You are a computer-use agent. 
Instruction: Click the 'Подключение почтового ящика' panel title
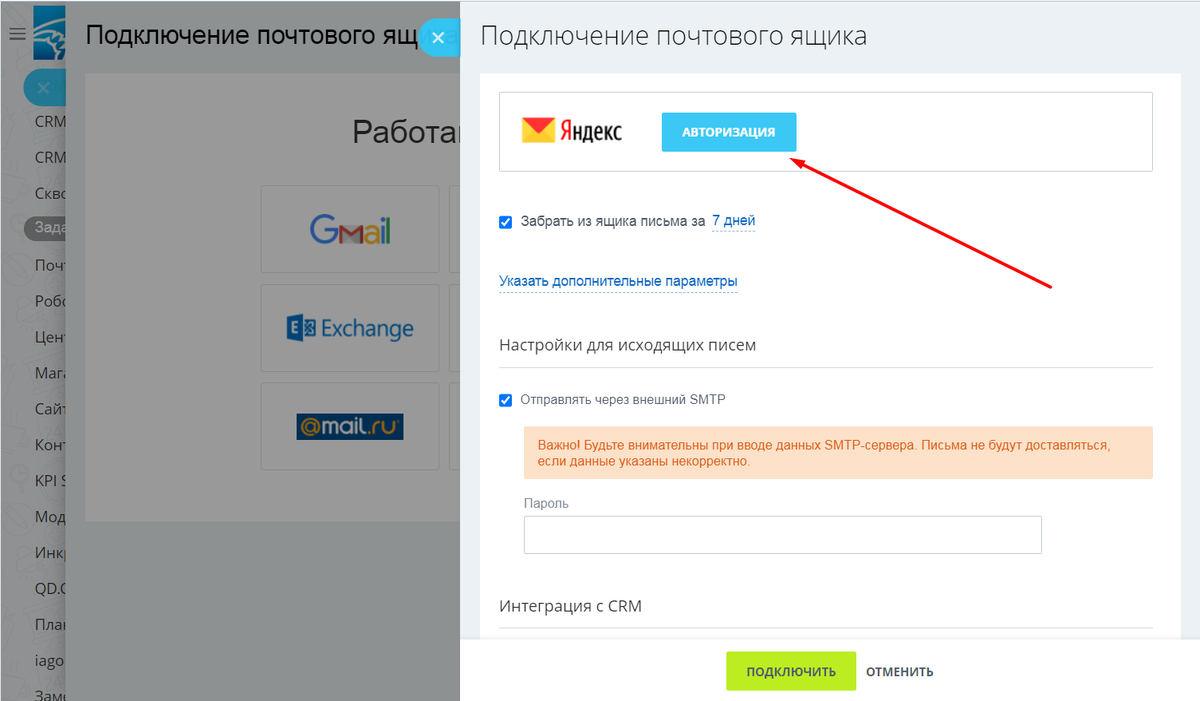pyautogui.click(x=674, y=36)
